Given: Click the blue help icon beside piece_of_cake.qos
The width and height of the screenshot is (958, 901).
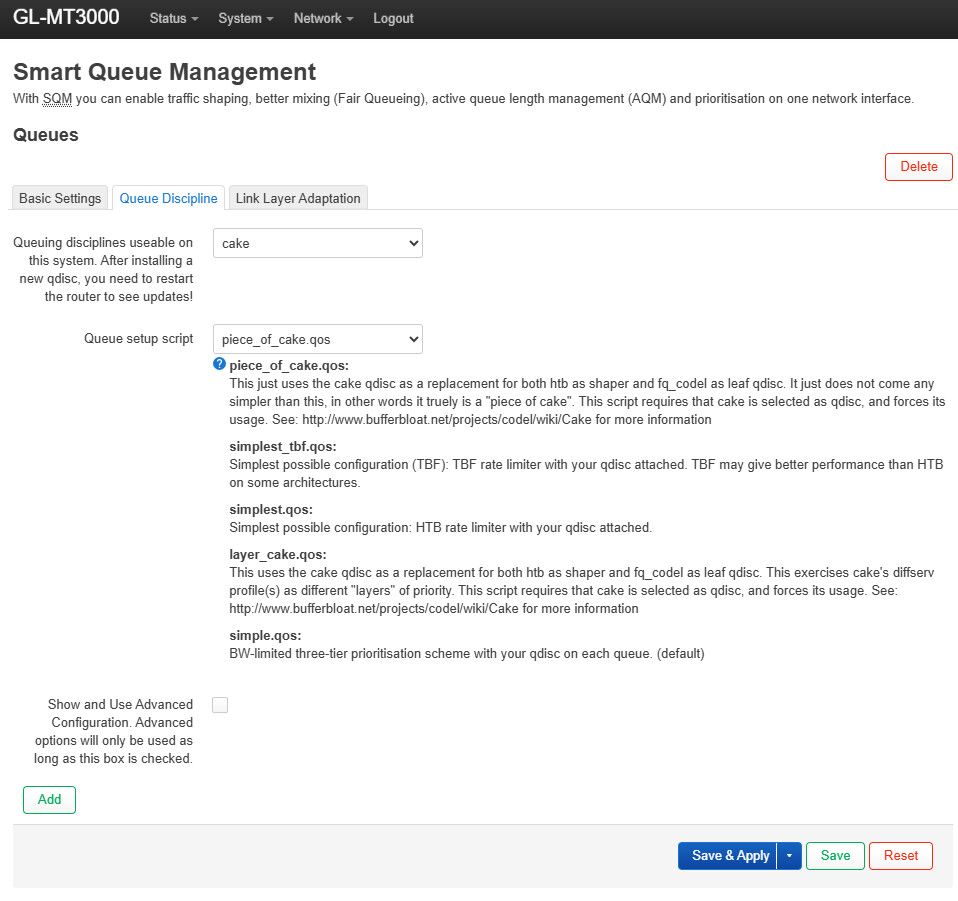Looking at the screenshot, I should (220, 365).
